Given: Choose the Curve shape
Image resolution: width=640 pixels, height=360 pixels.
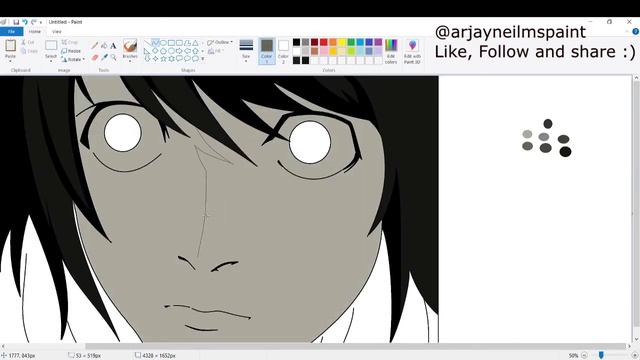Looking at the screenshot, I should 156,42.
